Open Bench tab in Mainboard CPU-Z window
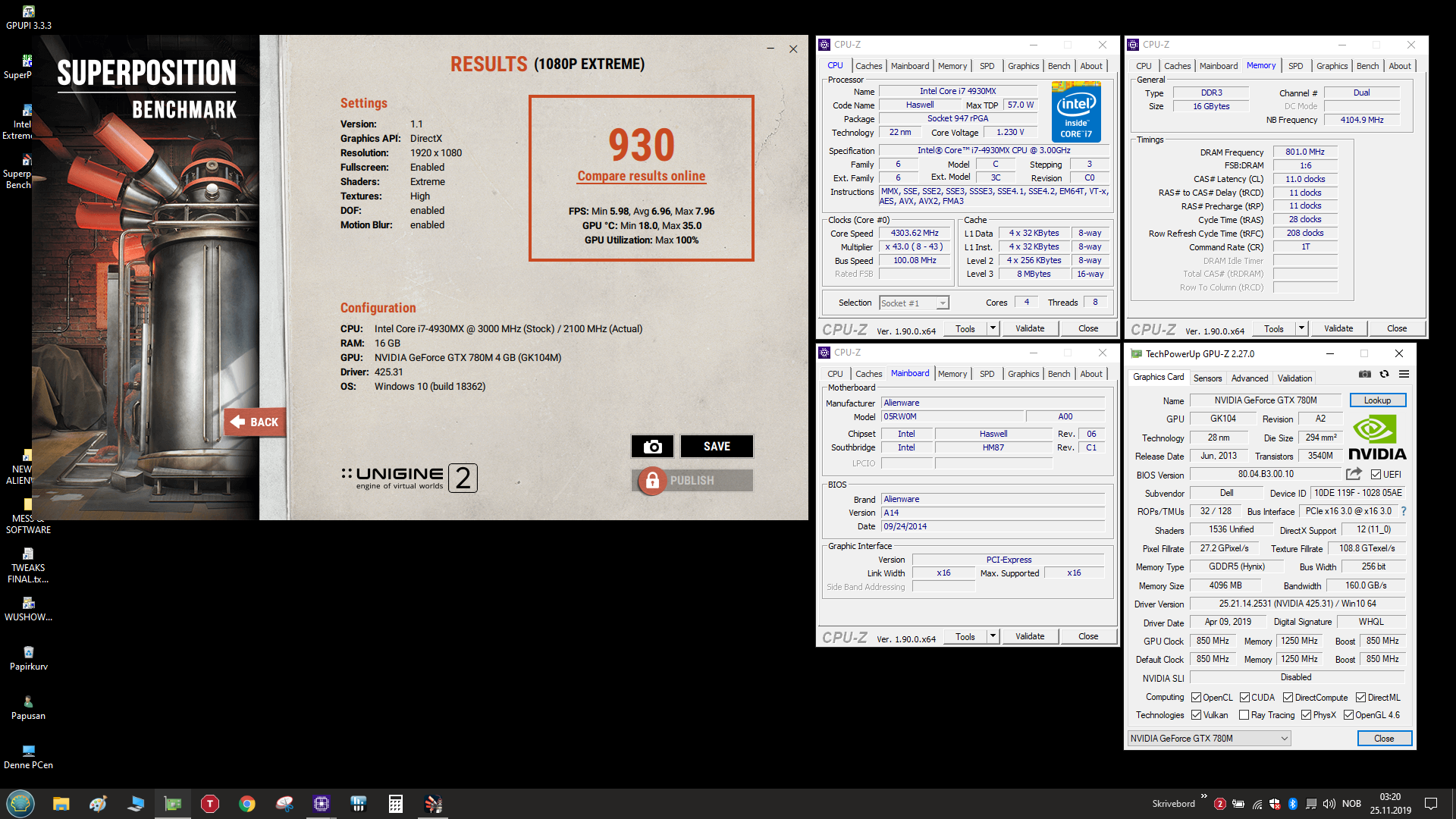Viewport: 1456px width, 819px height. (x=1059, y=374)
